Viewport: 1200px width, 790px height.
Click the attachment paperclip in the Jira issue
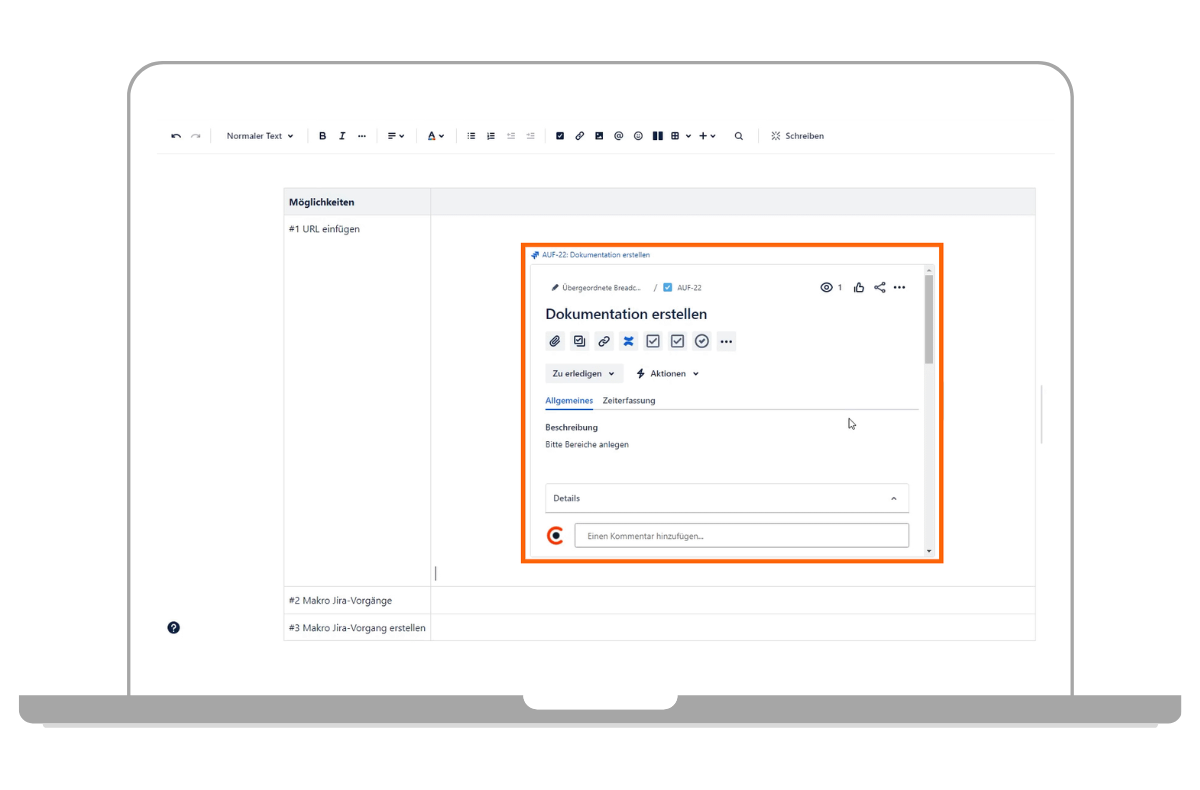(x=555, y=341)
